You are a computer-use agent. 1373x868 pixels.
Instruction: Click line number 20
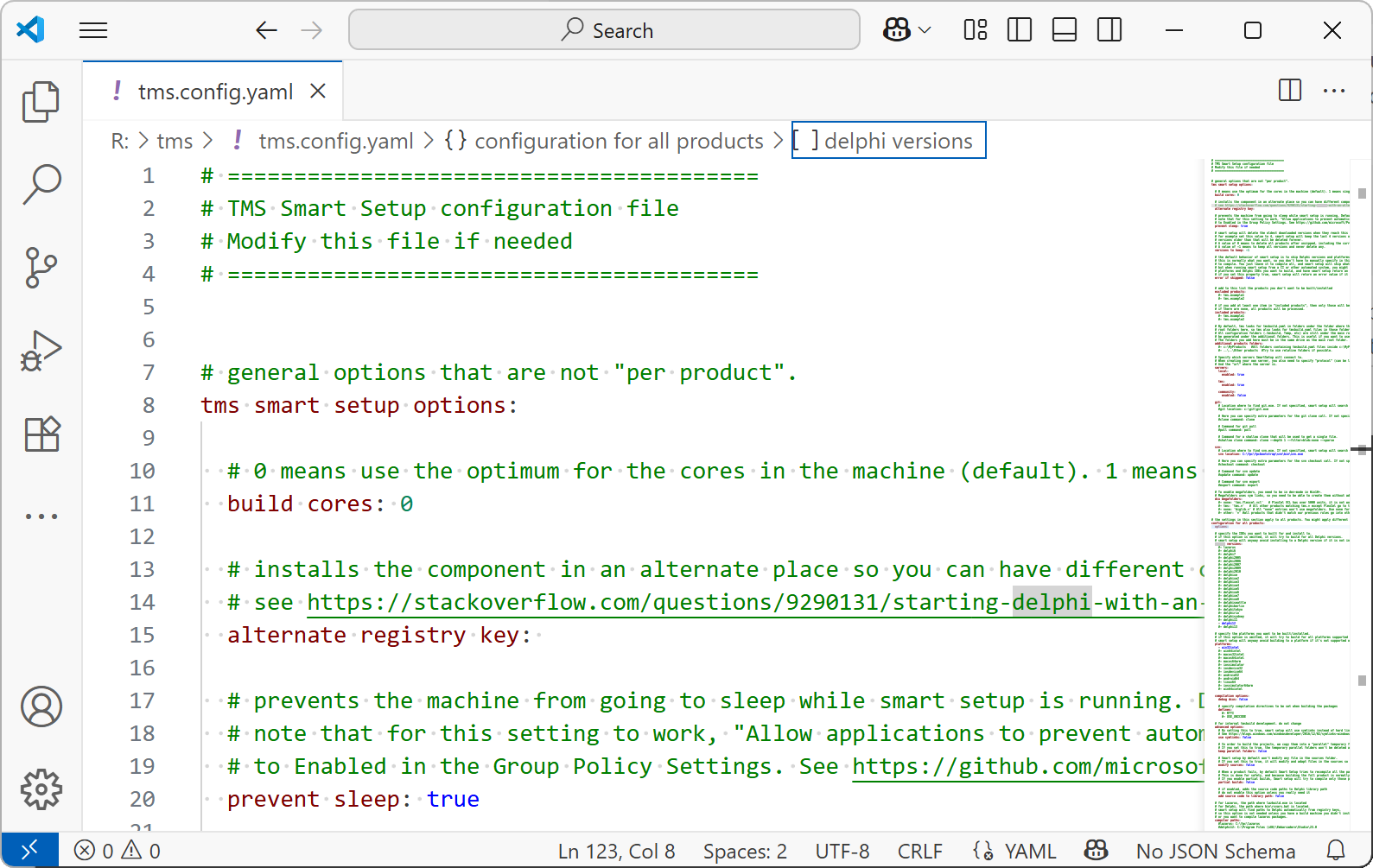click(x=142, y=799)
